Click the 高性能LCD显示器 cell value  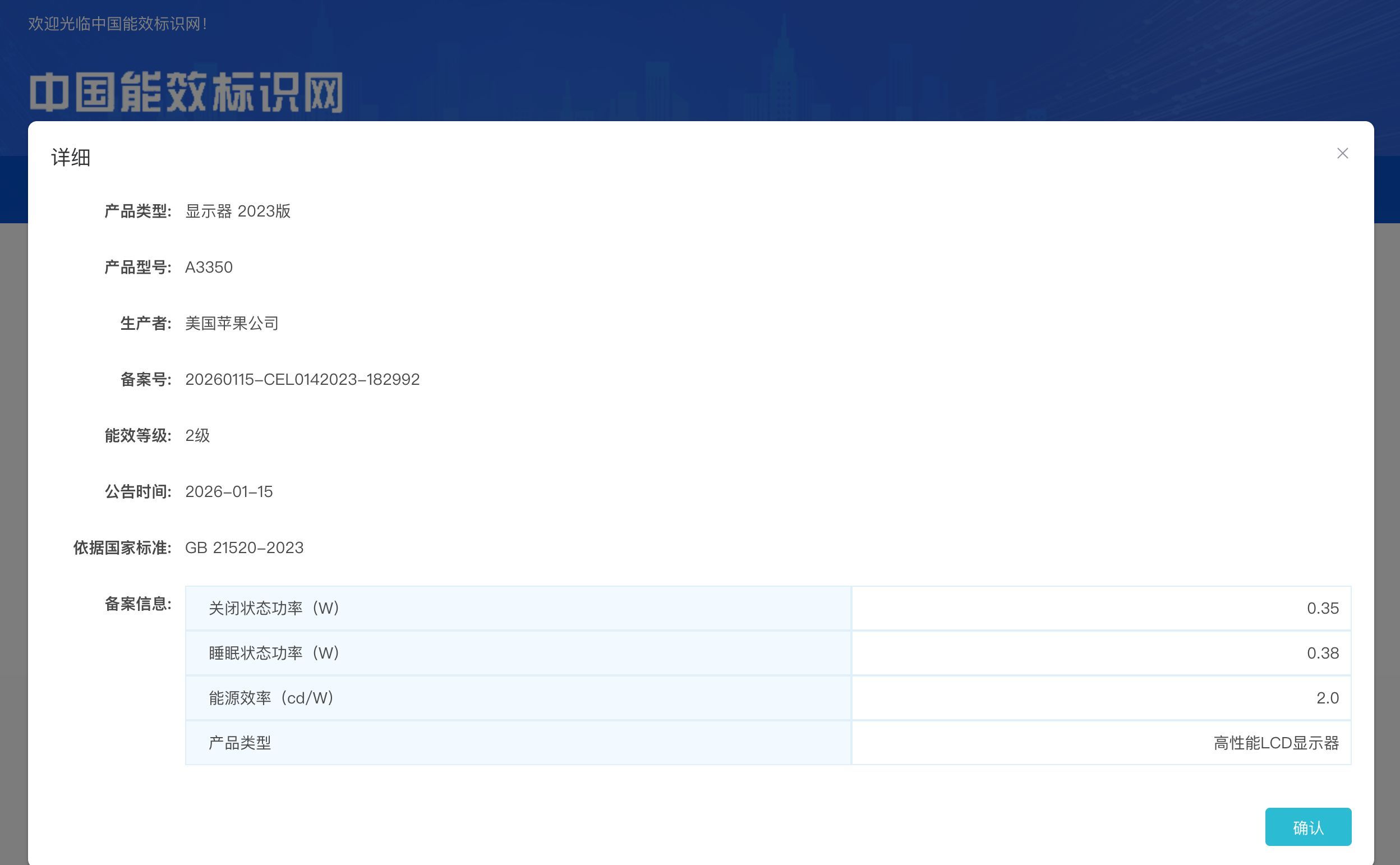tap(1275, 743)
